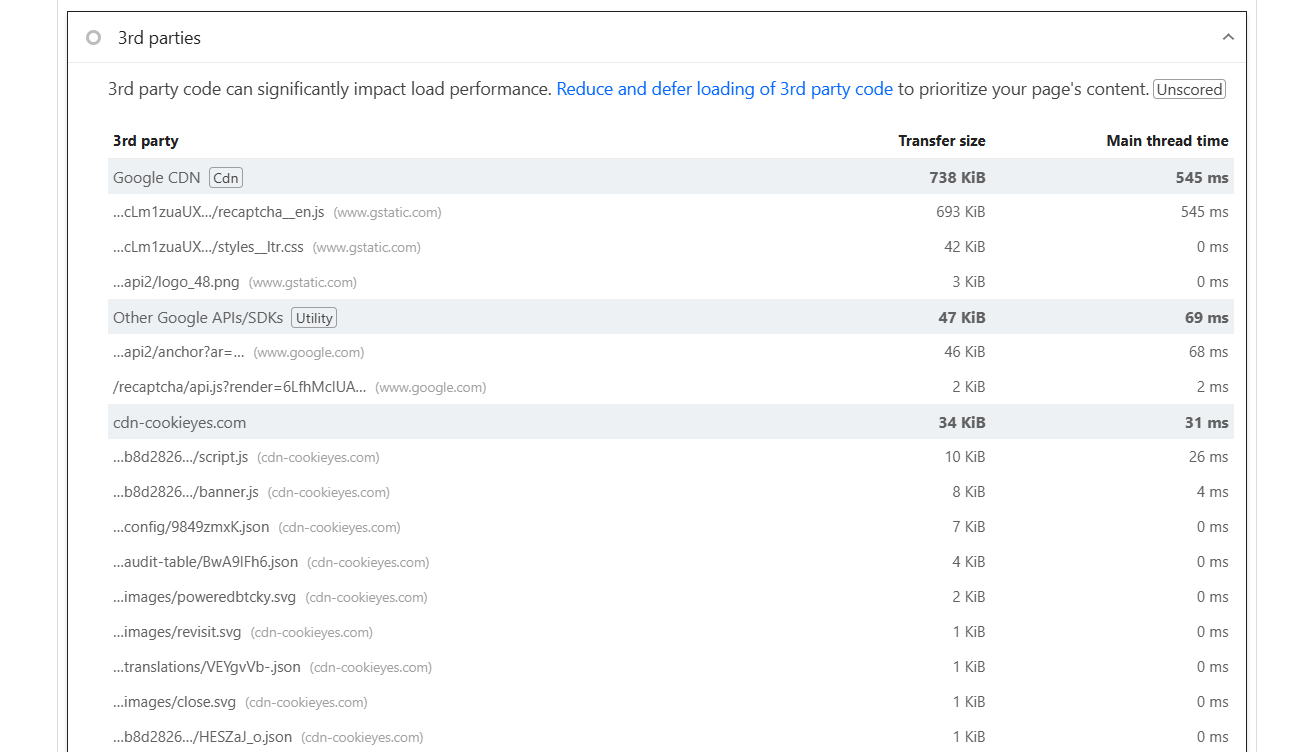Open the api2/logo_48.png resource link

pos(176,282)
